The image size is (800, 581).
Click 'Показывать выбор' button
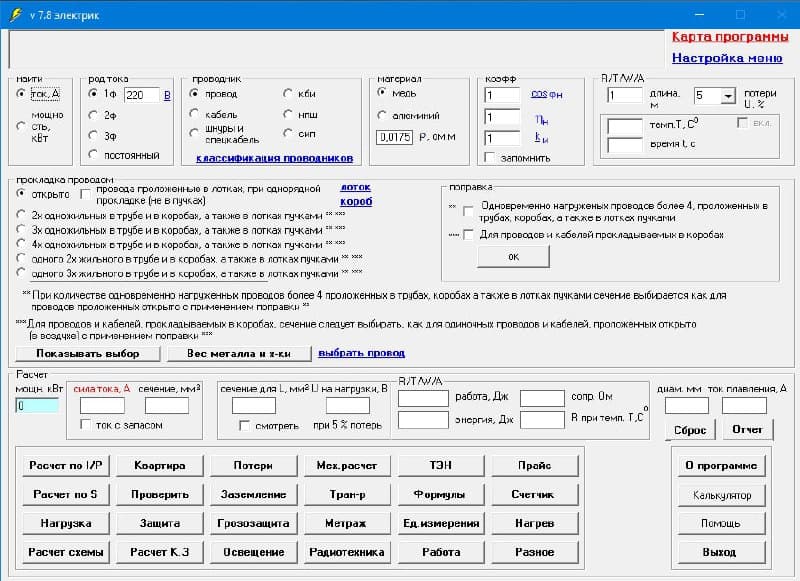click(88, 353)
